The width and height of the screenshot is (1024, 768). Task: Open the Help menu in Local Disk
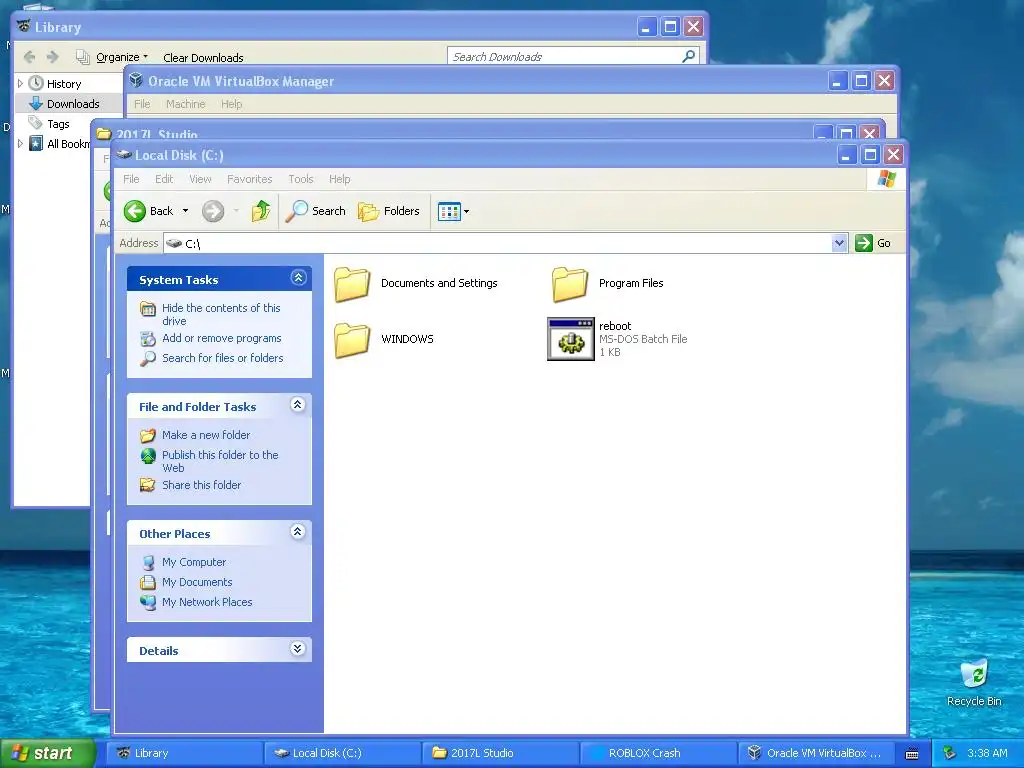pos(340,179)
